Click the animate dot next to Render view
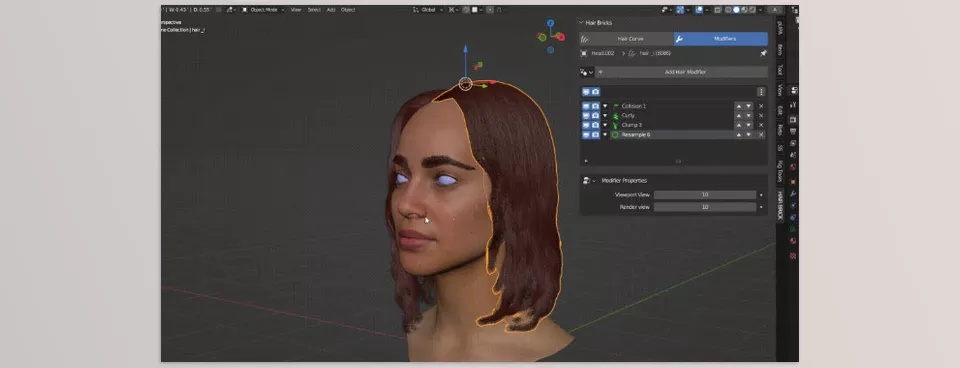The image size is (960, 368). coord(761,207)
